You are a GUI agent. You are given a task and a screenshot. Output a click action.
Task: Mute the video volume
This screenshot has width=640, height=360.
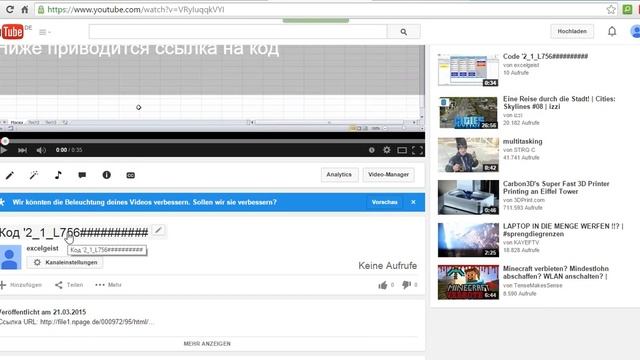click(41, 150)
